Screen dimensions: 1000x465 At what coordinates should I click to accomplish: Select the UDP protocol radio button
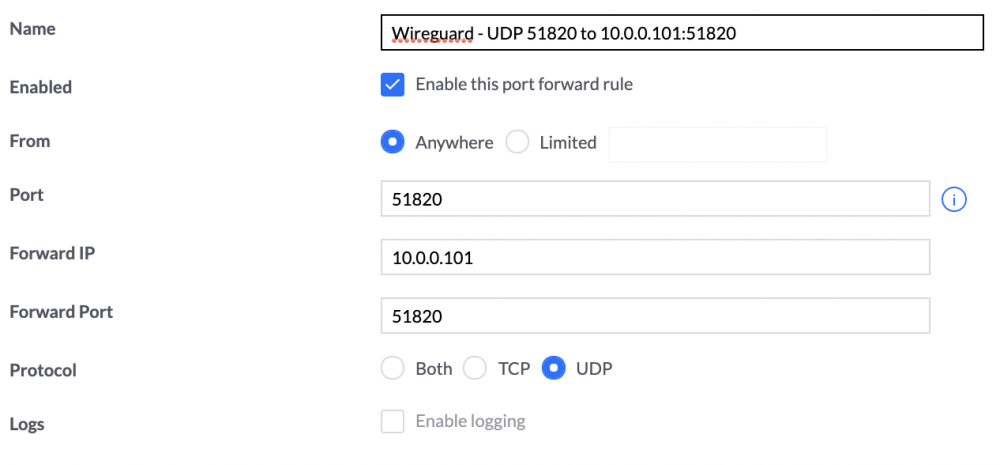click(553, 368)
